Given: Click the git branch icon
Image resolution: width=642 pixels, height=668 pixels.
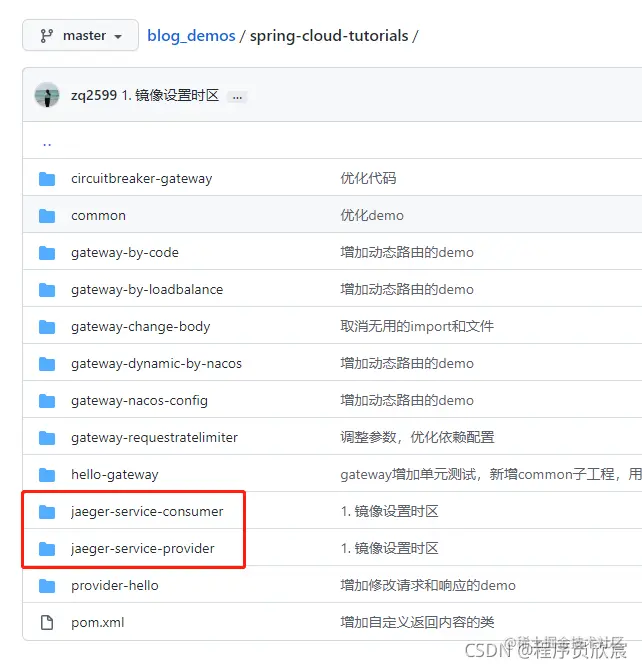Looking at the screenshot, I should 46,35.
